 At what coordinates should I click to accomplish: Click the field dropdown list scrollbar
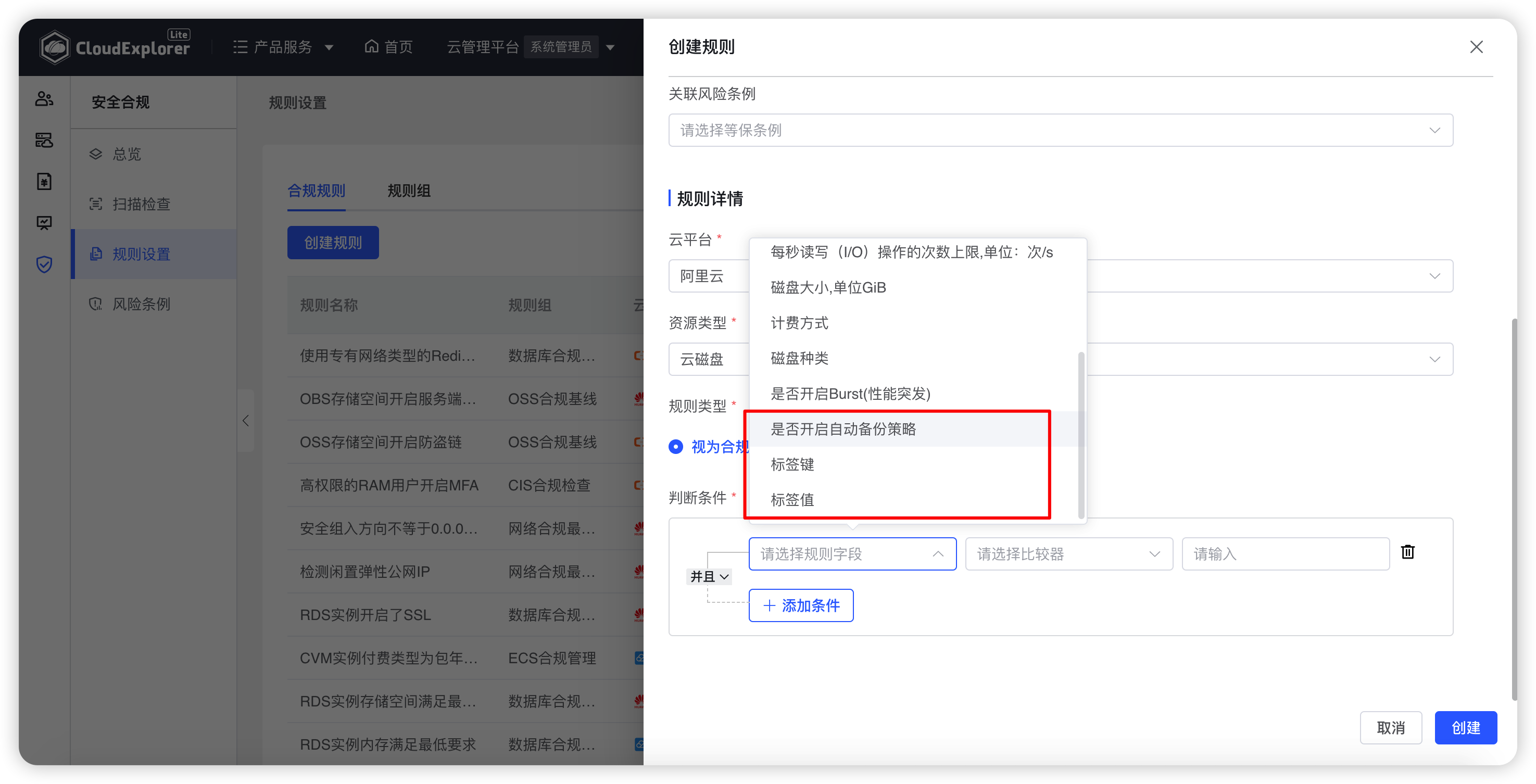click(1081, 435)
